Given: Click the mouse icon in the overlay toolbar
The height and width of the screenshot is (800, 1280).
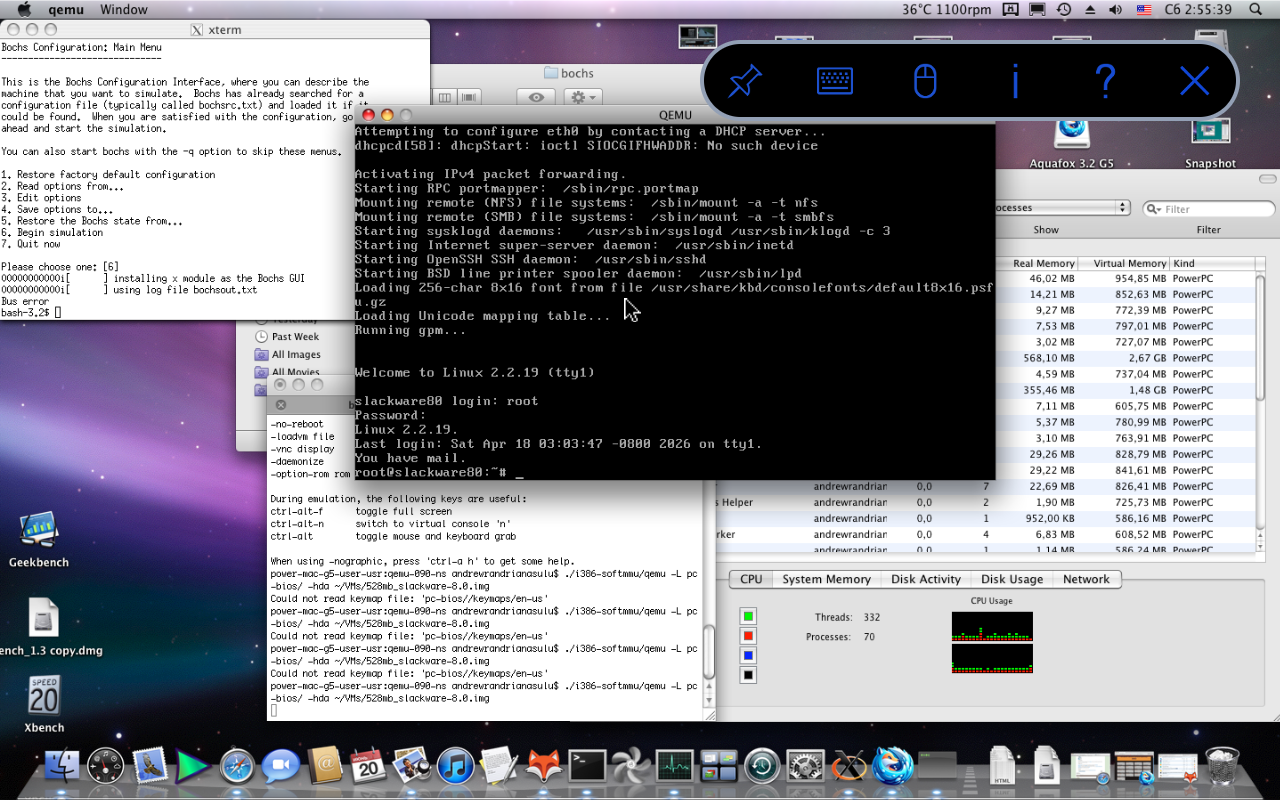Looking at the screenshot, I should pos(925,81).
